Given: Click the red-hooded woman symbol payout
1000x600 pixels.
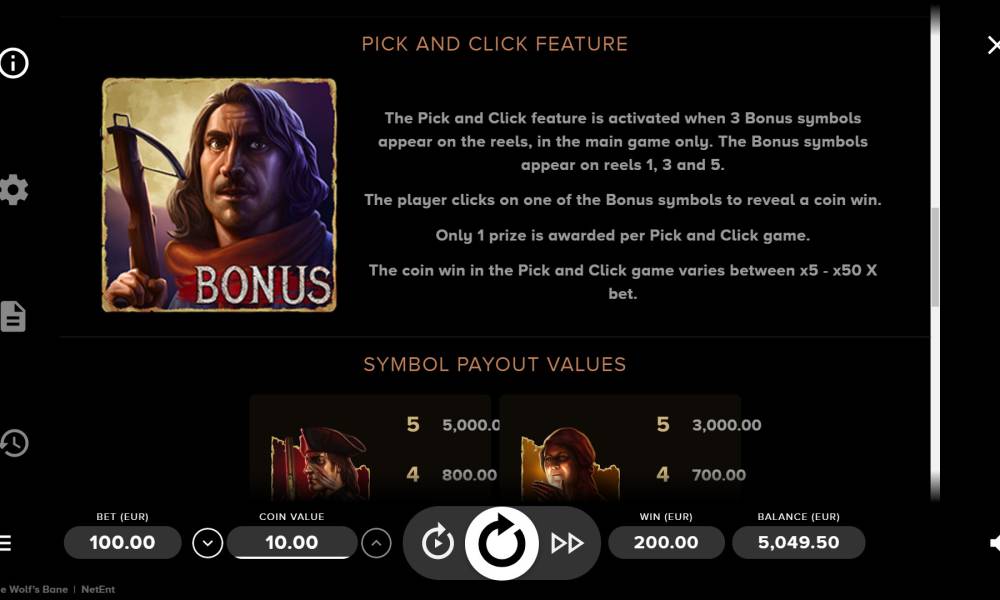Looking at the screenshot, I should (x=620, y=448).
